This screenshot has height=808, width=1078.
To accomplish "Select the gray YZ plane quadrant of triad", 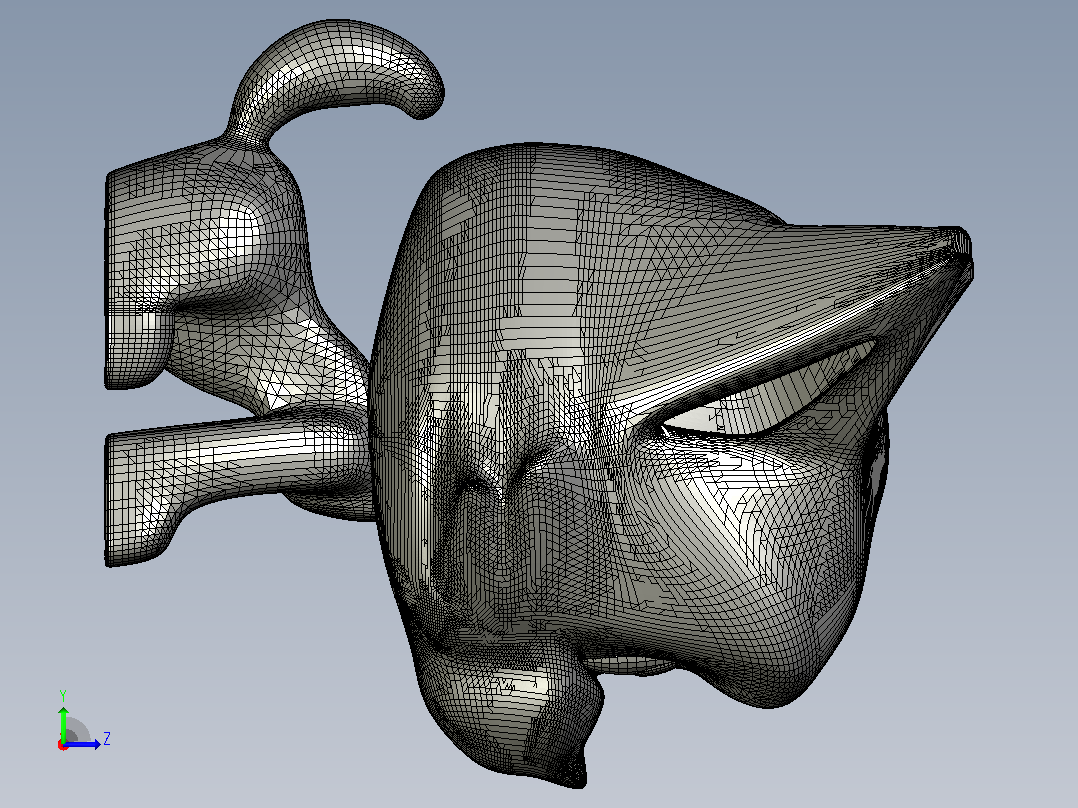I will coord(76,731).
